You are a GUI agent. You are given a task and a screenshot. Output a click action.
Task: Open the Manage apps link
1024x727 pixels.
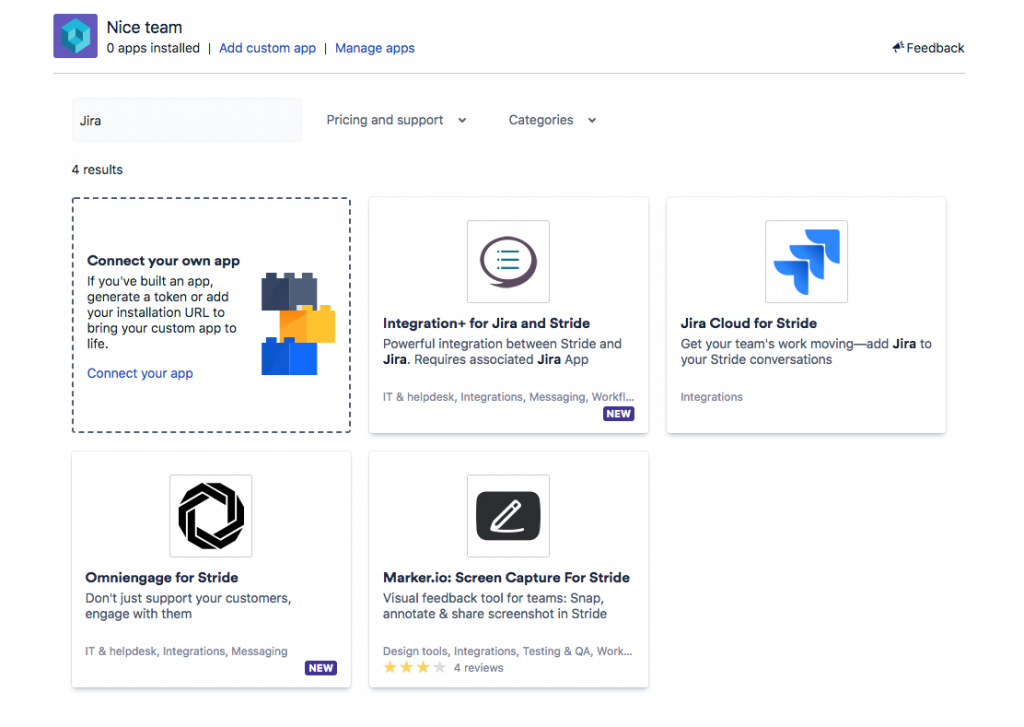375,48
